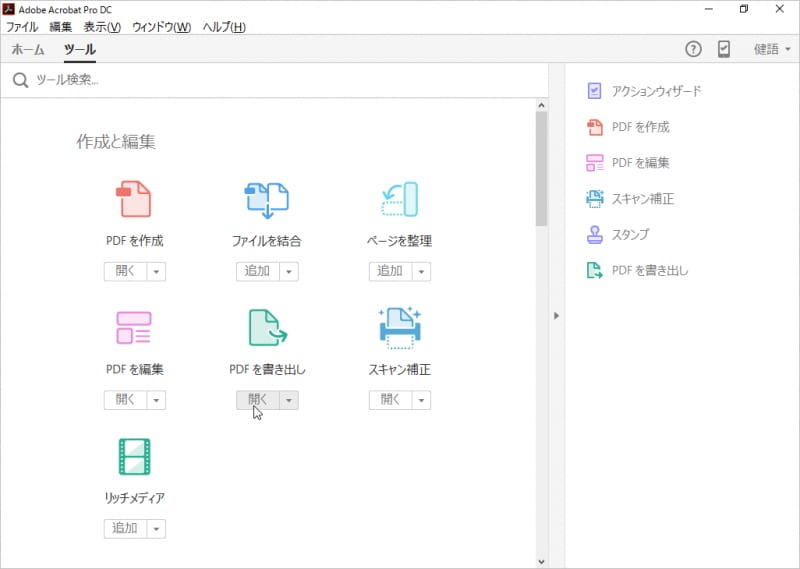The width and height of the screenshot is (800, 569).
Task: Click スタンプ label in right panel
Action: 630,234
